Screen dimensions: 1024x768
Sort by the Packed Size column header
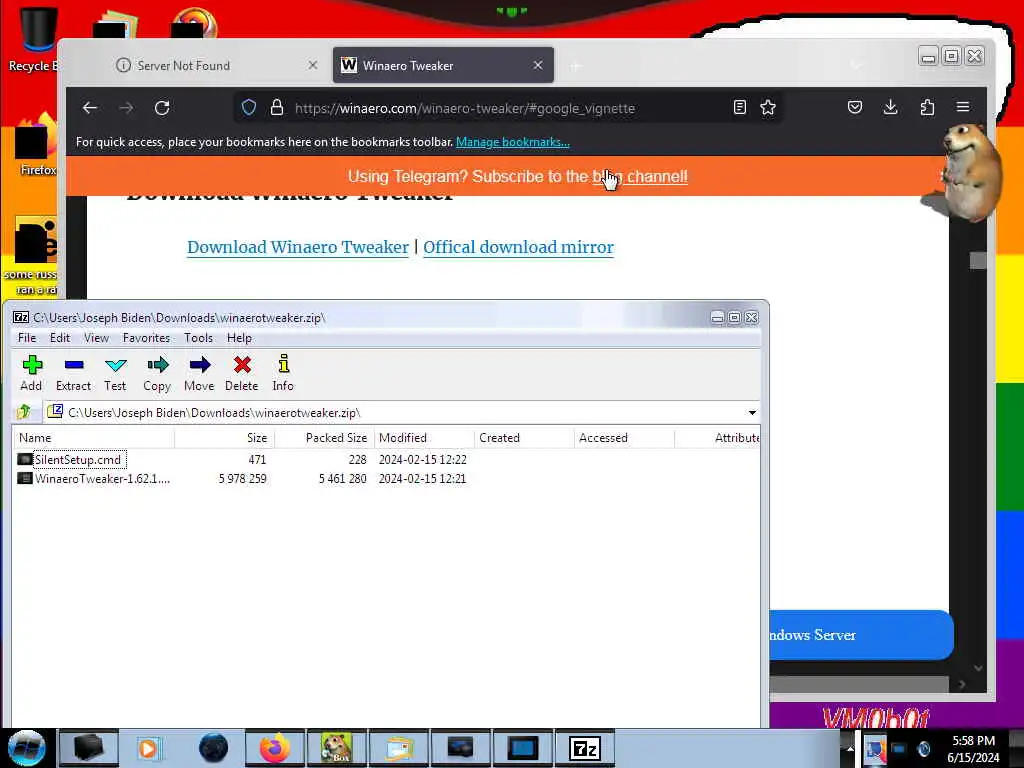(325, 438)
